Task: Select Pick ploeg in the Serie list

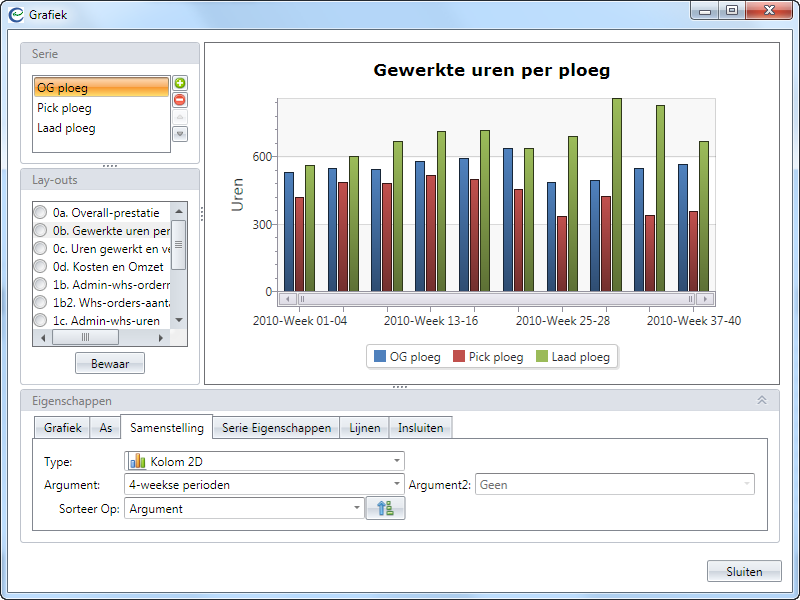Action: 64,108
